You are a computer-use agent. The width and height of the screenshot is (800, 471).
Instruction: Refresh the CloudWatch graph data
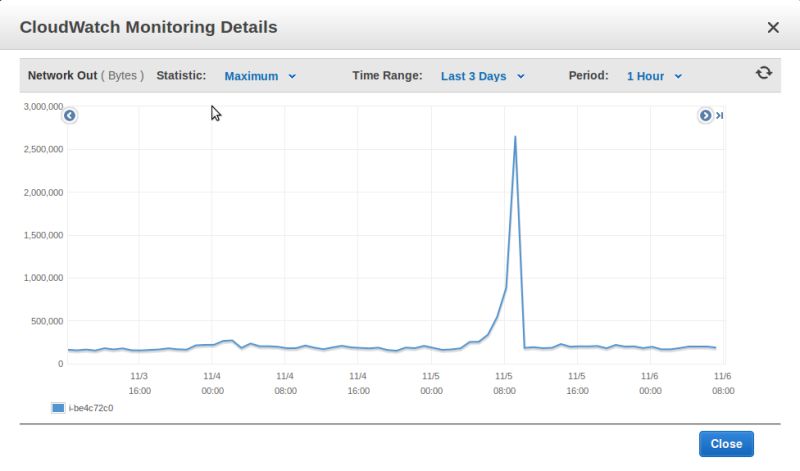tap(763, 73)
